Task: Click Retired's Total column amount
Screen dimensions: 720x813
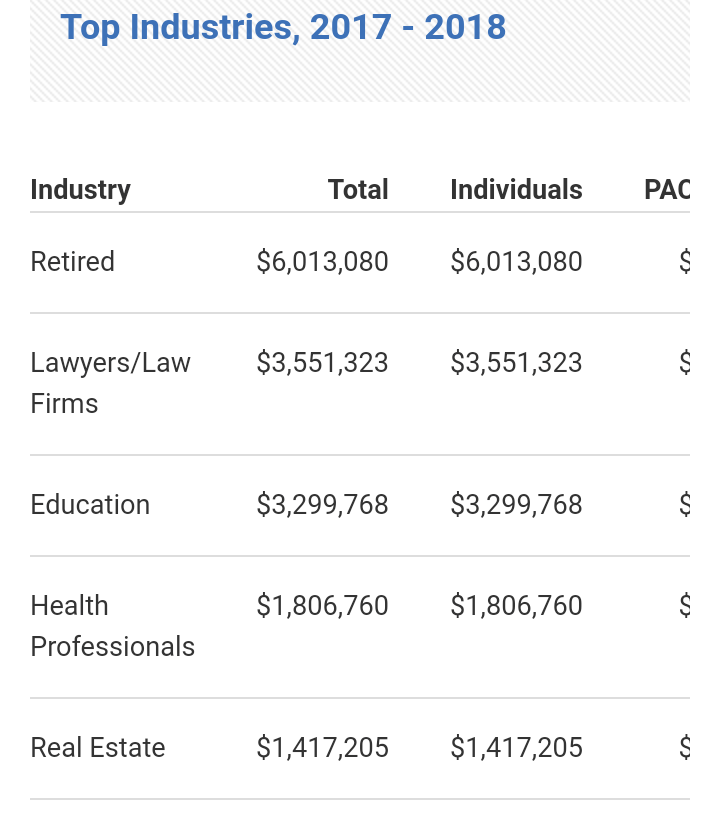Action: [x=322, y=262]
